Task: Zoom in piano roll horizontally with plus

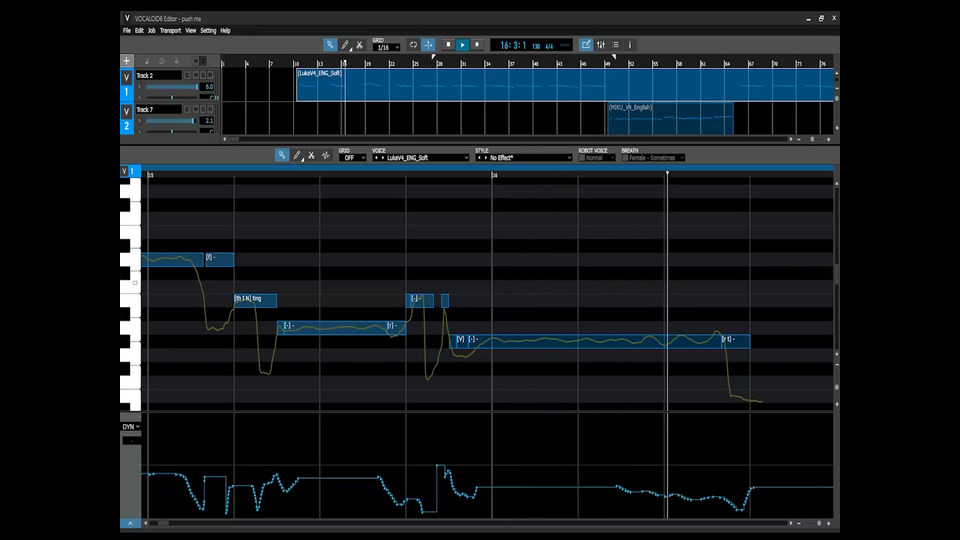Action: [828, 523]
